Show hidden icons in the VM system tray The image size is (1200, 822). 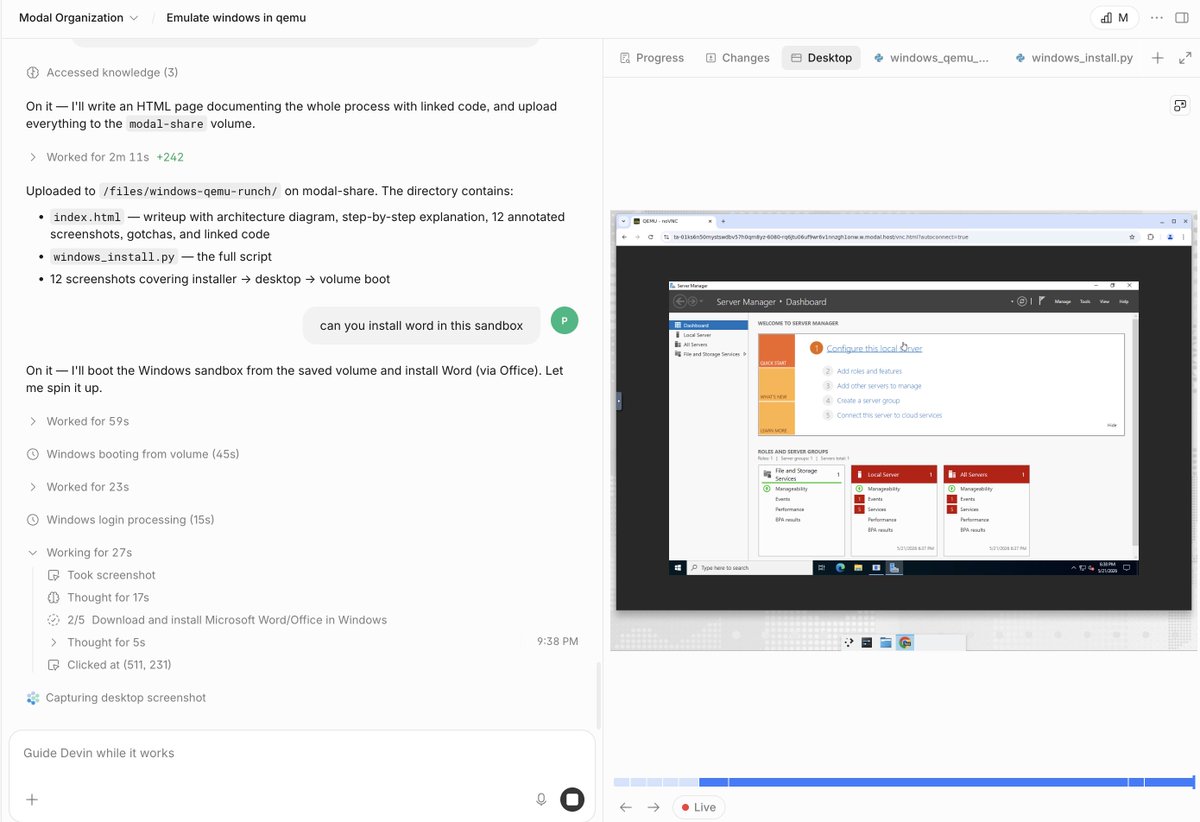pyautogui.click(x=1074, y=567)
